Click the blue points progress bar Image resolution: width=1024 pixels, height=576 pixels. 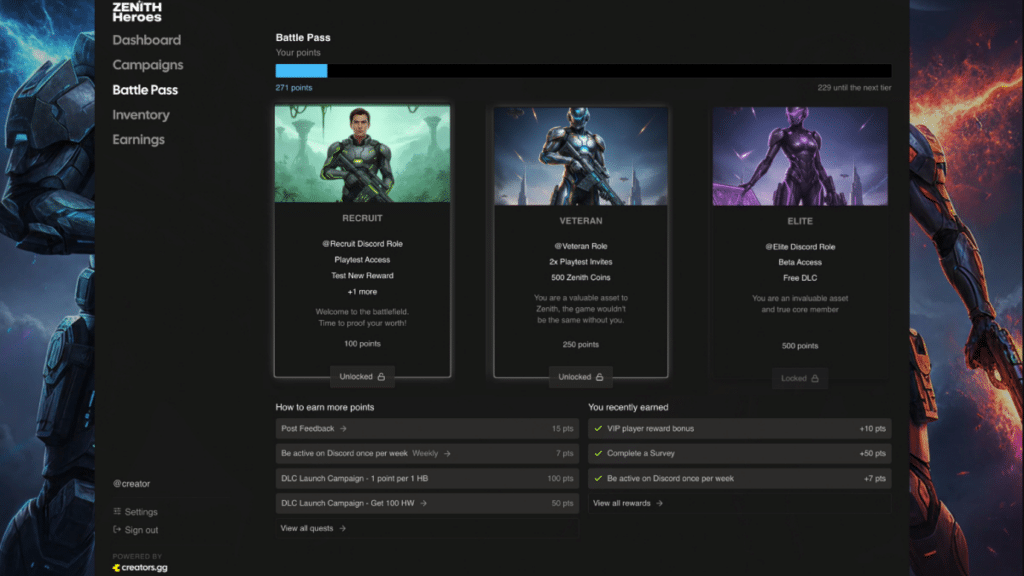click(301, 71)
